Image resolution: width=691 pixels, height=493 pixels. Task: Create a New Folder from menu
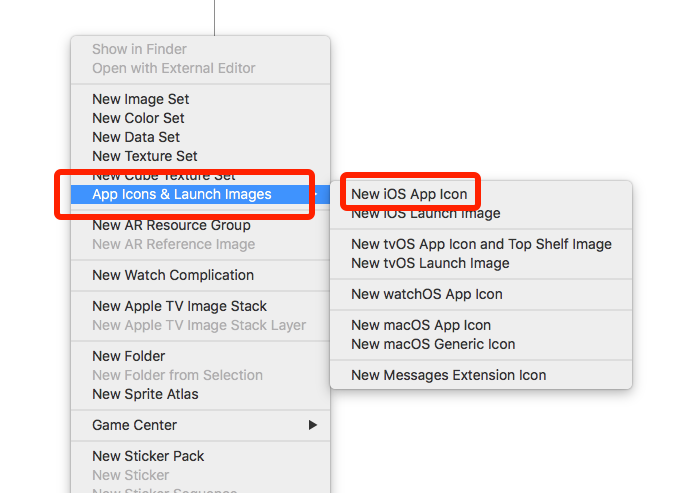point(201,356)
